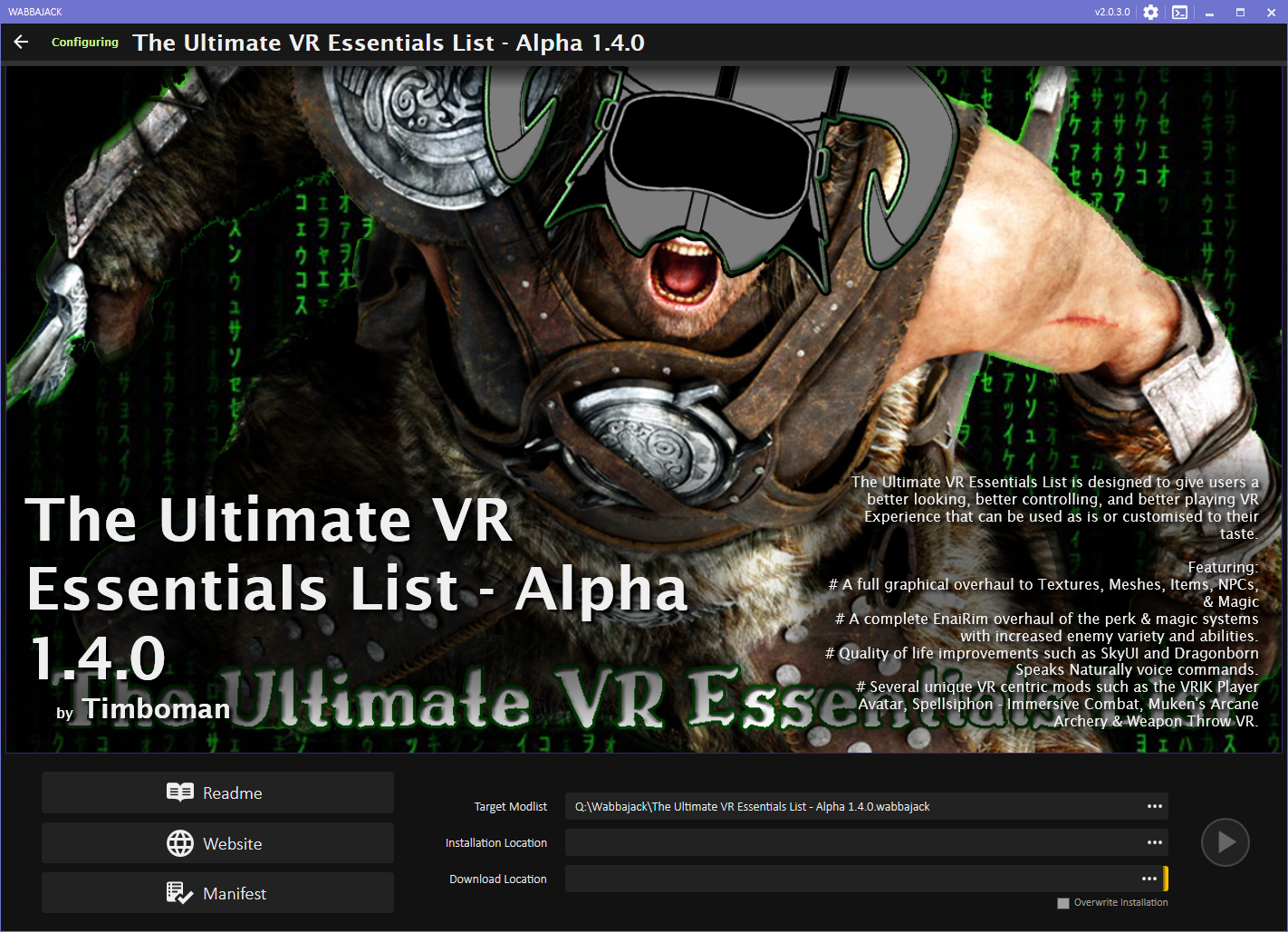
Task: Start installation with the play button
Action: pos(1226,842)
